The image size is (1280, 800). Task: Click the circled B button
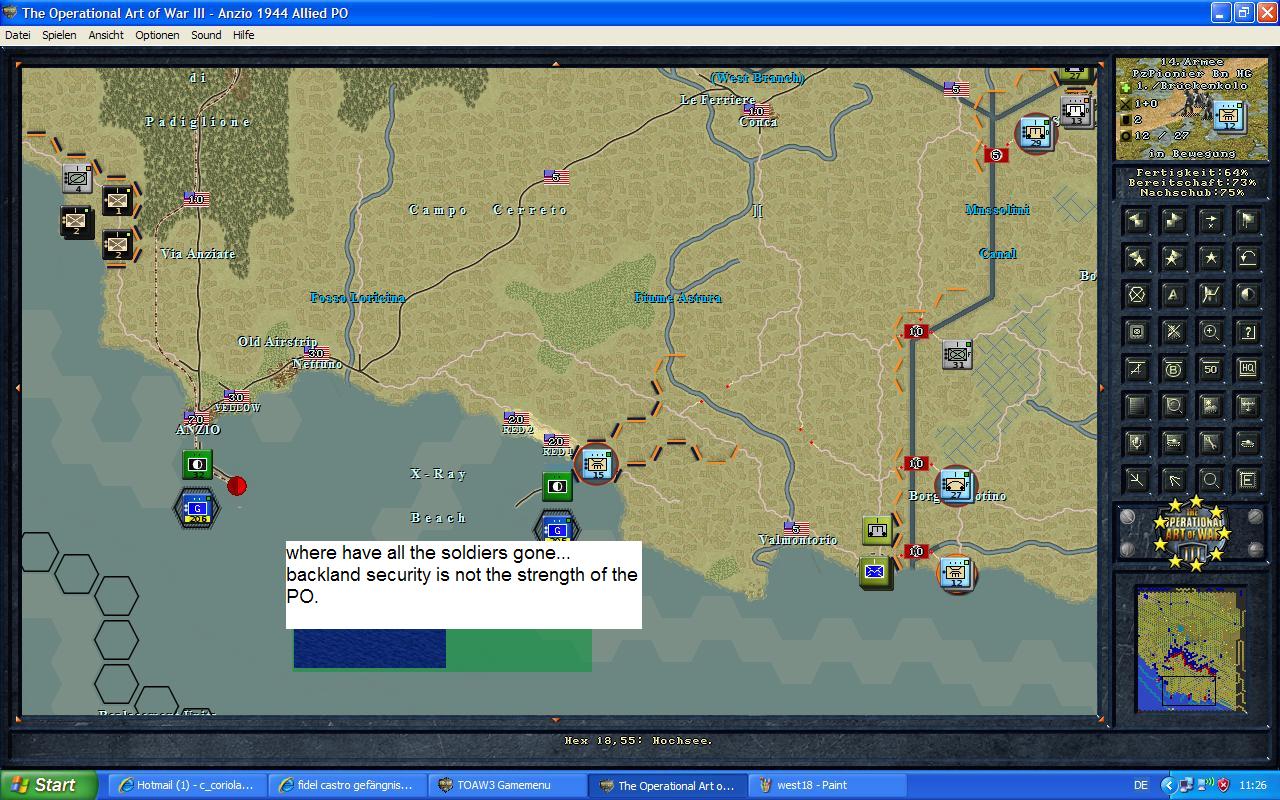1173,369
